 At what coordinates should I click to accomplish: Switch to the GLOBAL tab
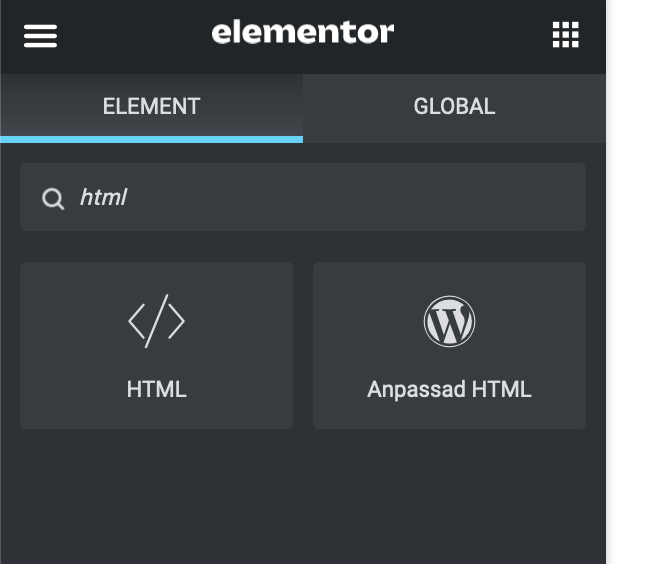click(x=454, y=106)
